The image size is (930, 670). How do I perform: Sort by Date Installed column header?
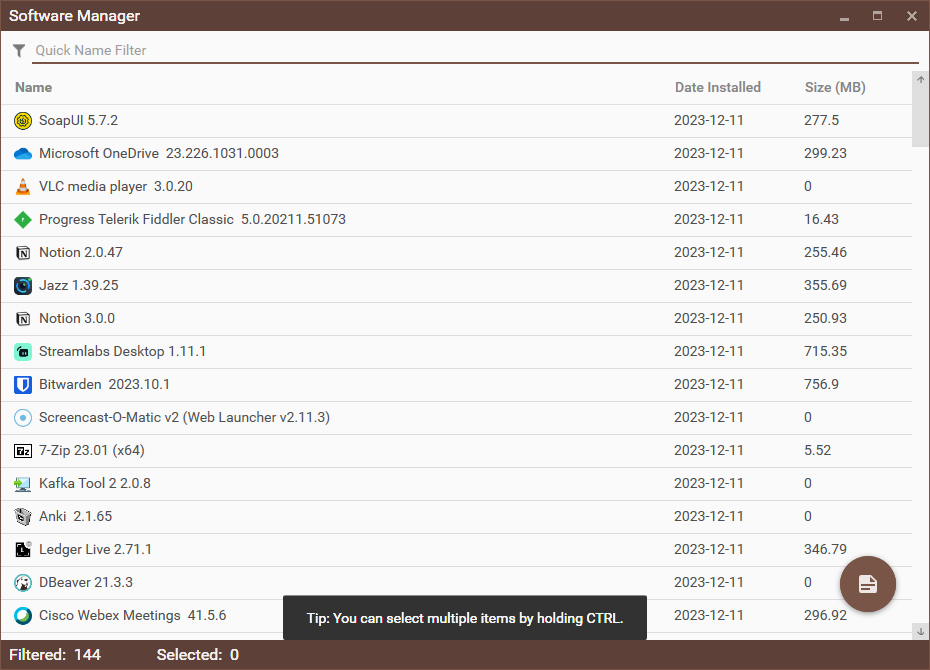pos(717,88)
